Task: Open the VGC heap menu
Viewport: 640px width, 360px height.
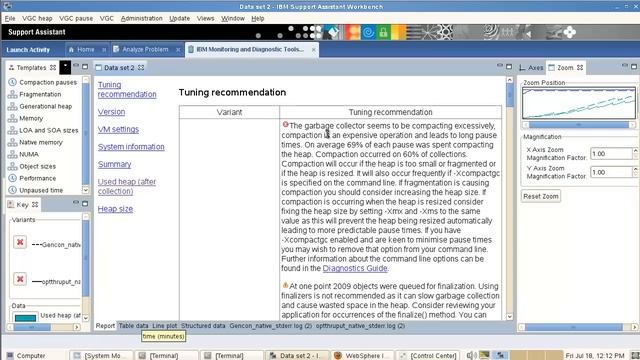Action: tap(37, 18)
